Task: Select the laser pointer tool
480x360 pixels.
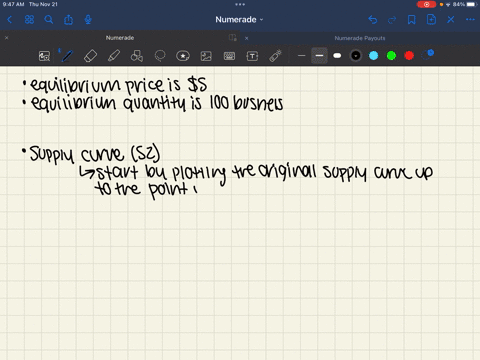Action: [275, 56]
